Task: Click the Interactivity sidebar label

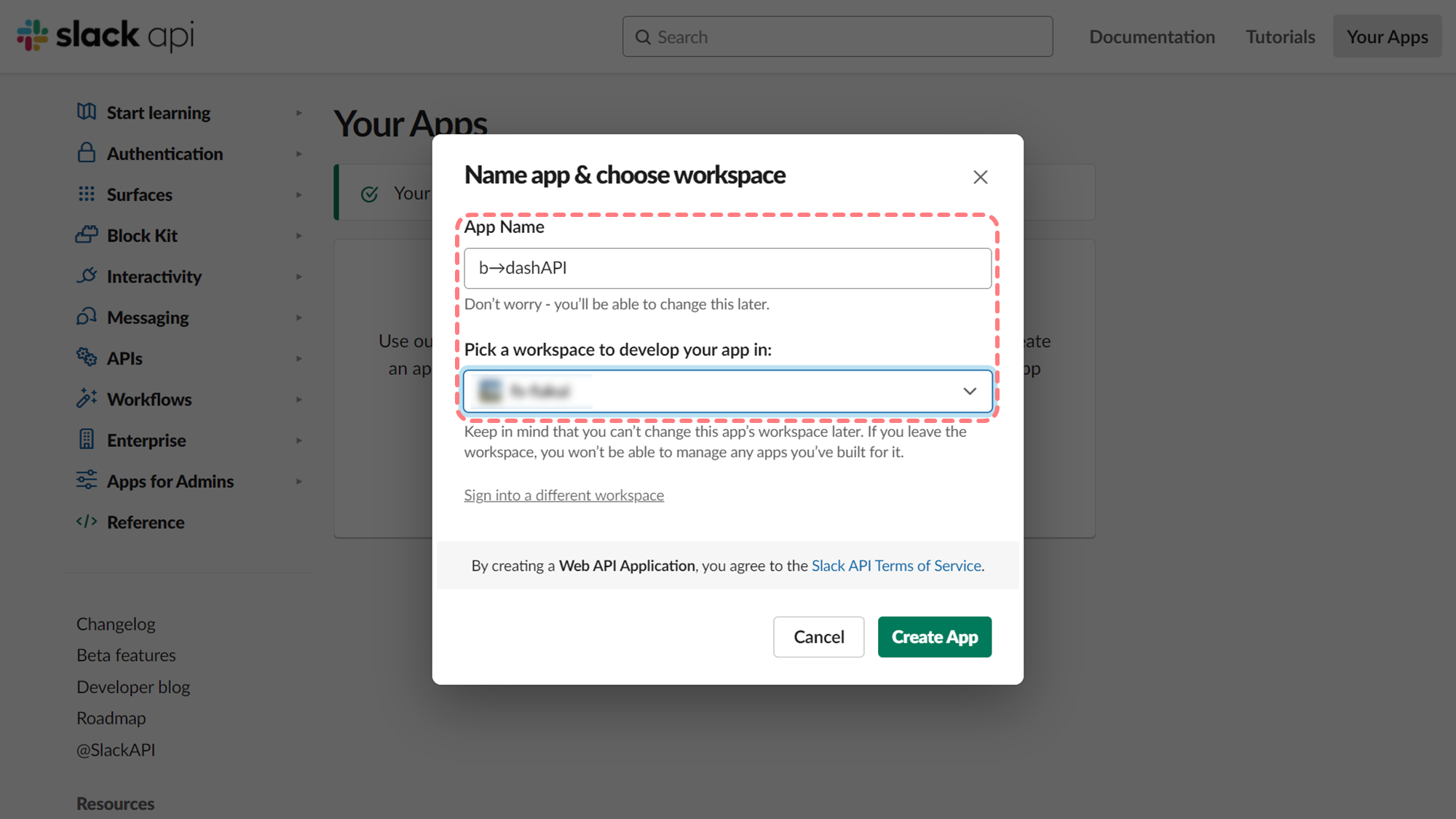Action: [154, 277]
